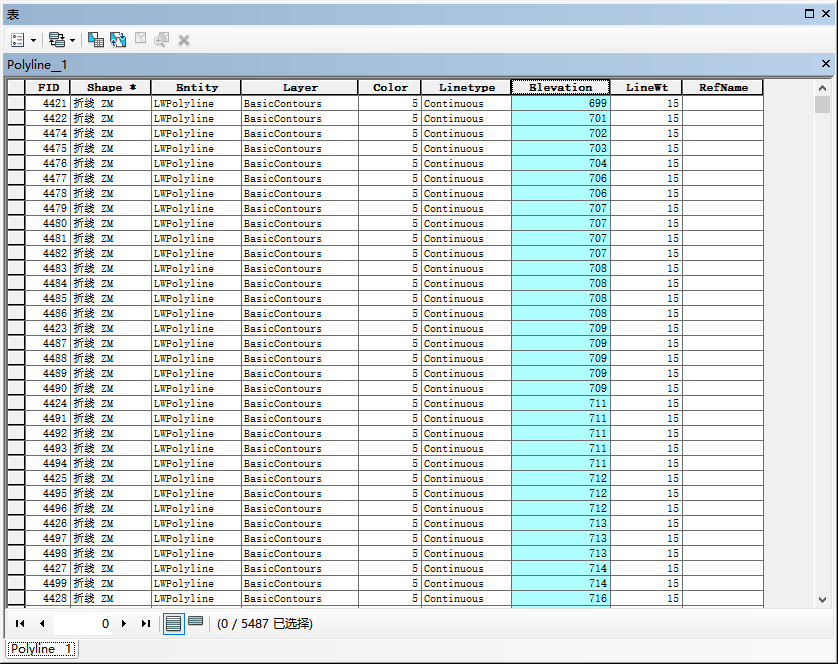The width and height of the screenshot is (838, 664).
Task: Click the vertical scrollbar down arrow
Action: click(823, 600)
